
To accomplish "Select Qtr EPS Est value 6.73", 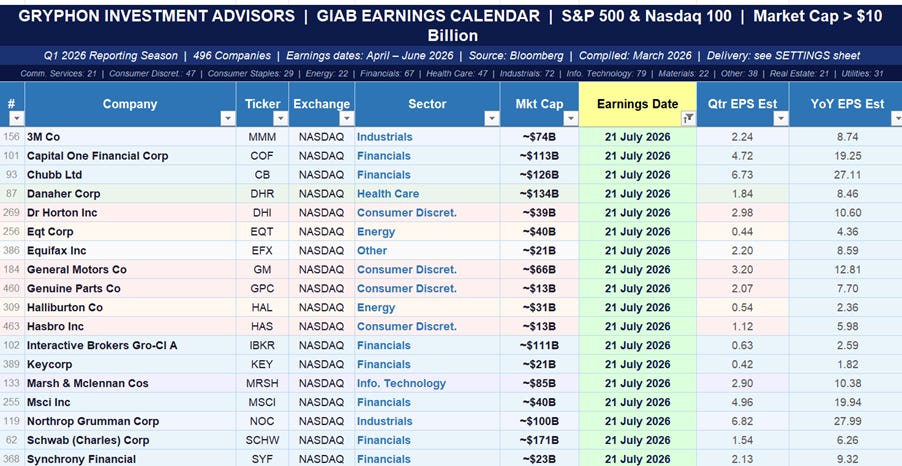I will click(743, 175).
